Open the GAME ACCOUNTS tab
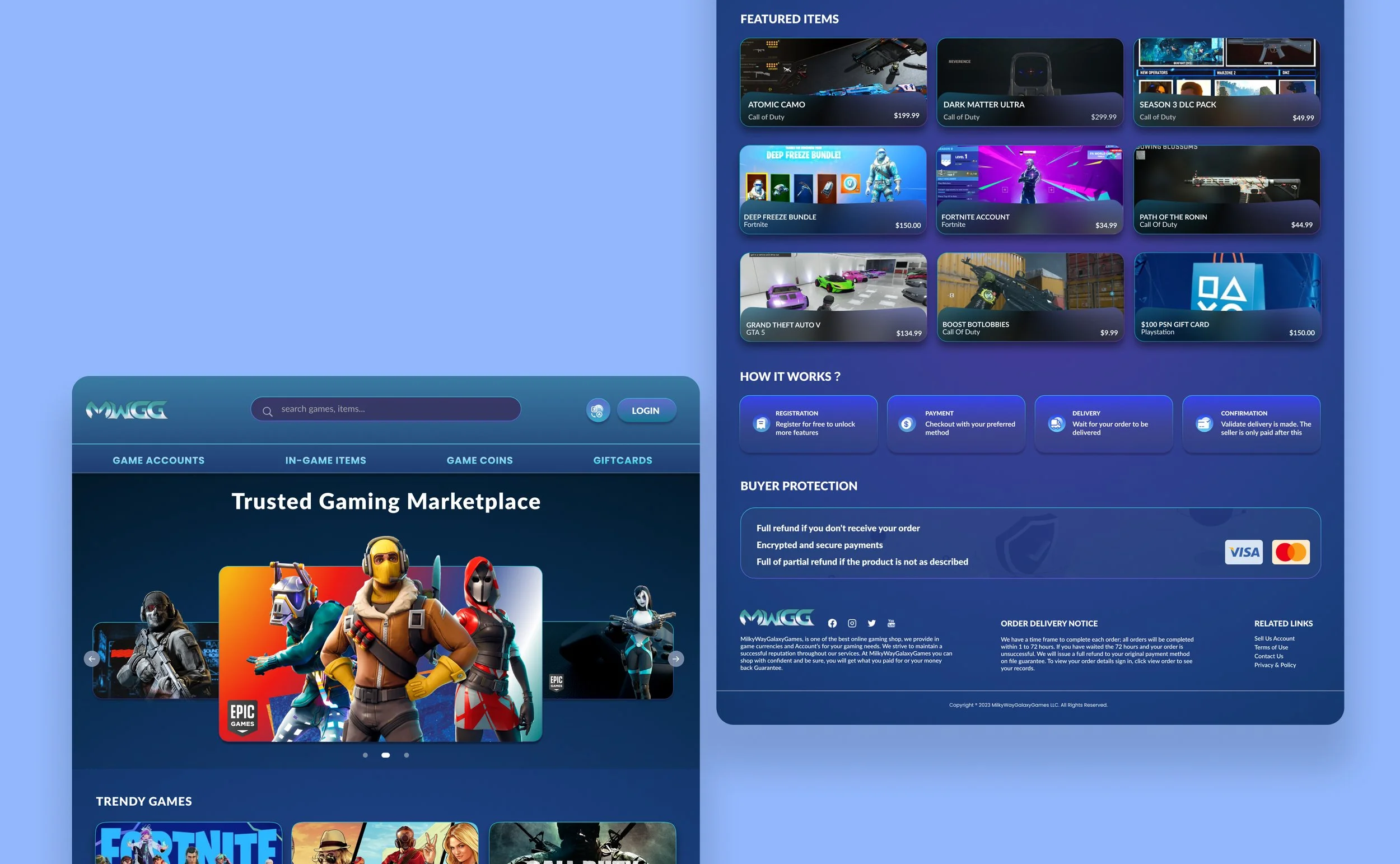The height and width of the screenshot is (864, 1400). point(158,460)
